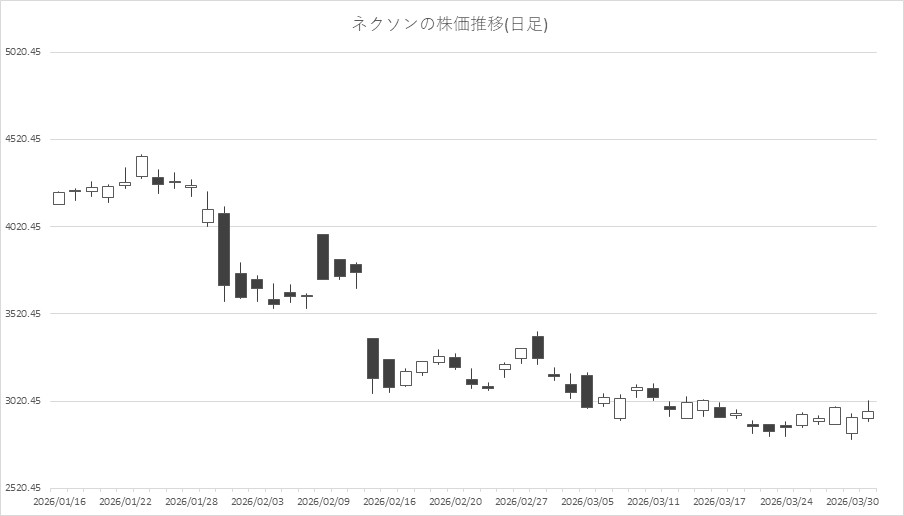Click the 2026/01/28 date axis label
Image resolution: width=904 pixels, height=516 pixels.
190,501
